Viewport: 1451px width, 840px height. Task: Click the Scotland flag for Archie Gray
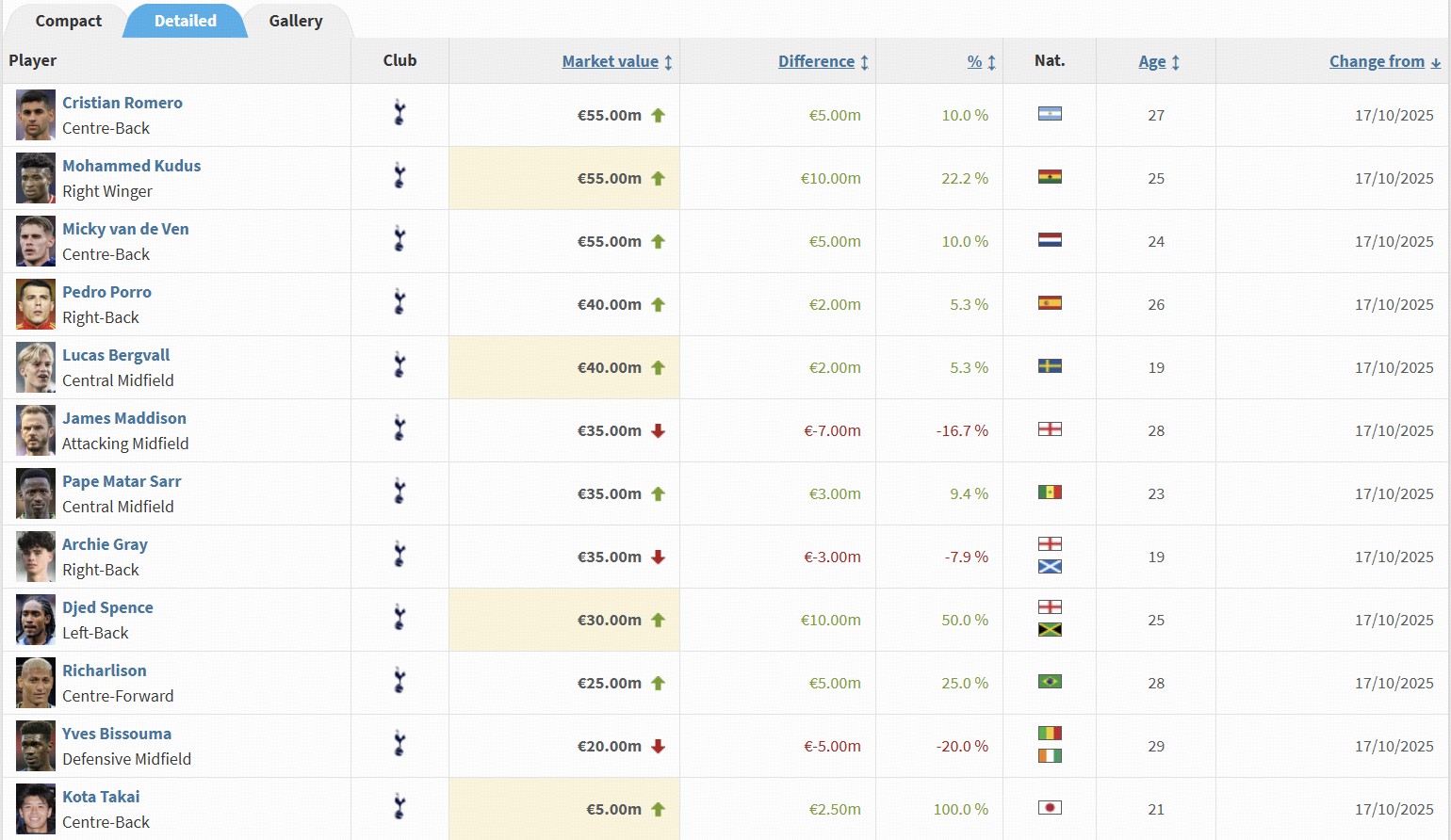coord(1050,567)
